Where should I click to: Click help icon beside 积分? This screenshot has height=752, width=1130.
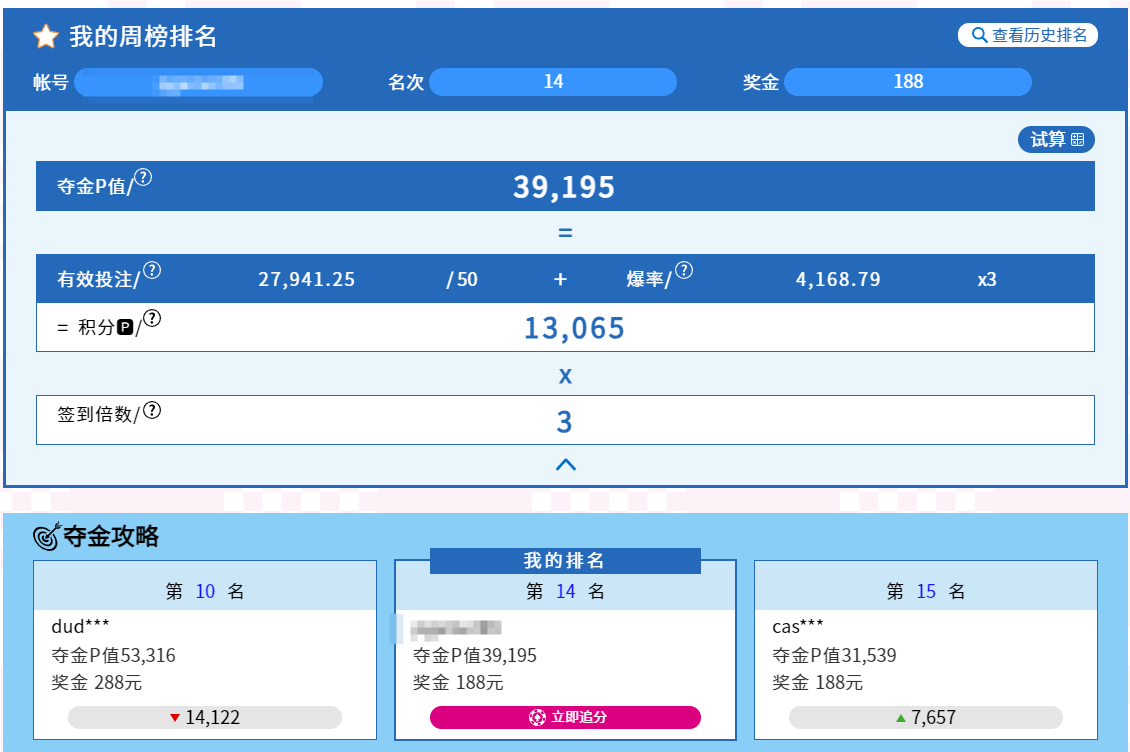(x=152, y=319)
